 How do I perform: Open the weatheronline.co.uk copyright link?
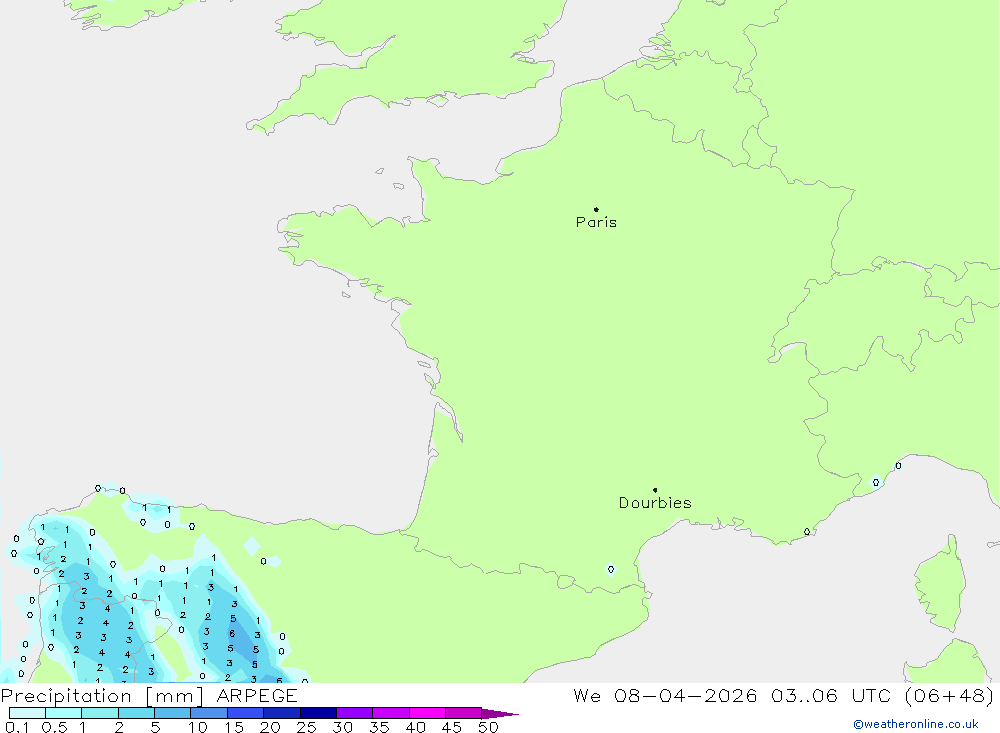point(916,724)
